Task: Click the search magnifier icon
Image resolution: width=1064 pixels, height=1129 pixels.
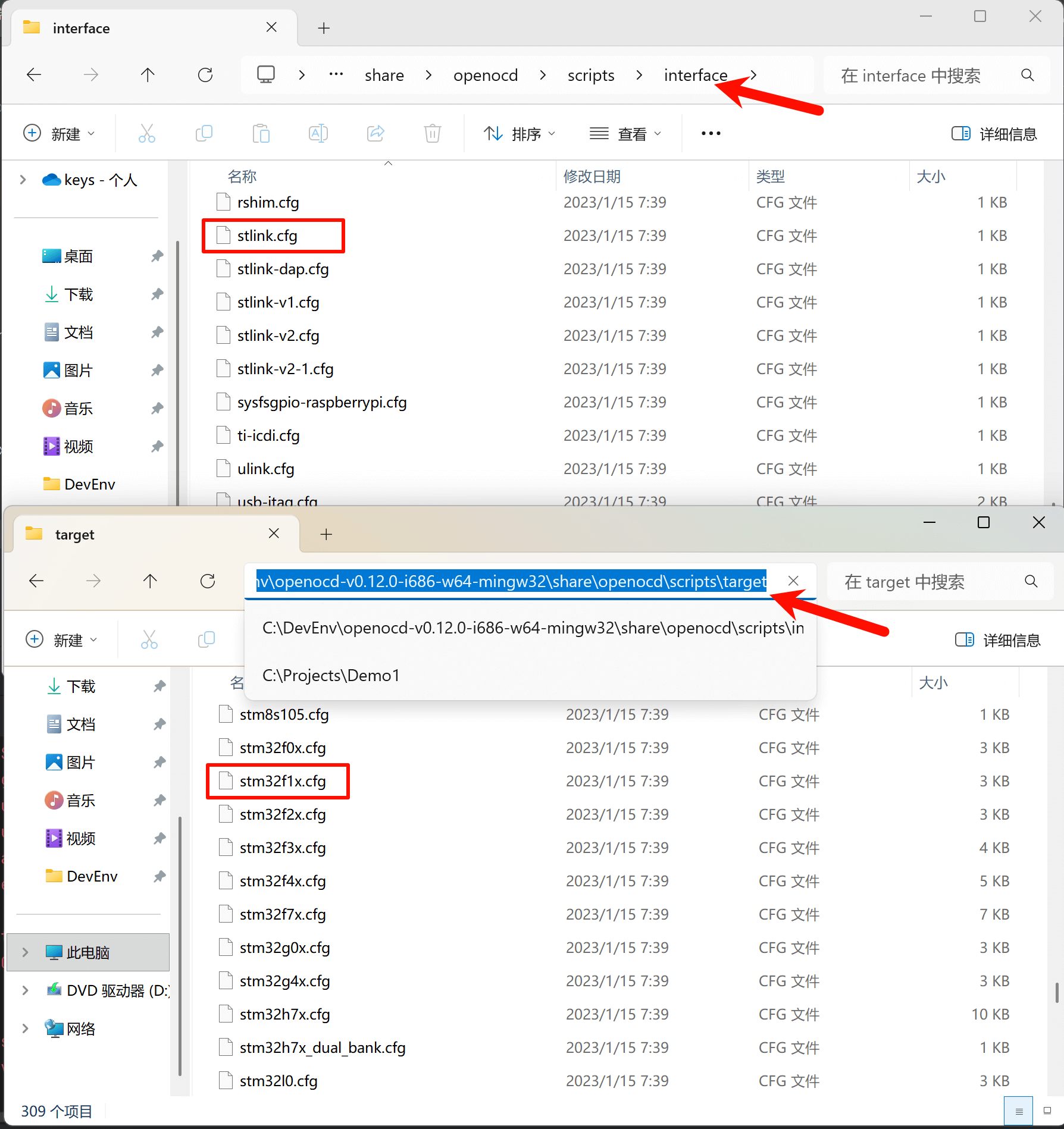Action: click(x=1028, y=75)
